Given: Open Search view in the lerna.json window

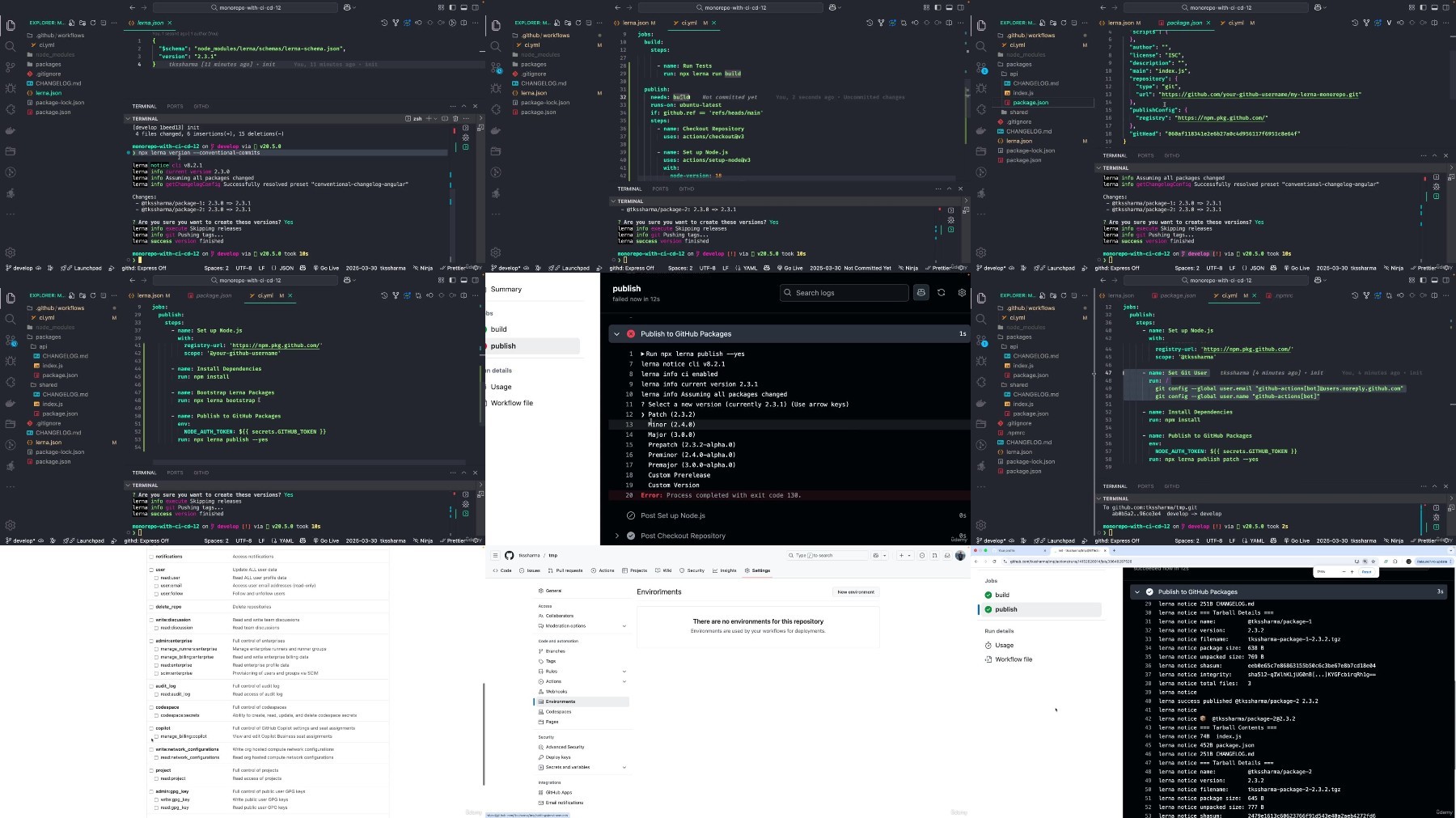Looking at the screenshot, I should 11,46.
